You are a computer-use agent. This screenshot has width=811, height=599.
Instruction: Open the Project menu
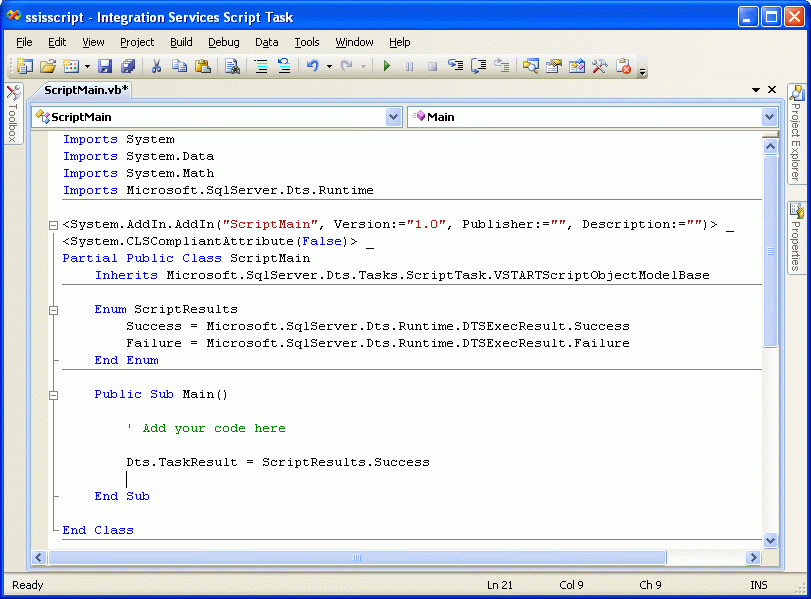(x=137, y=42)
